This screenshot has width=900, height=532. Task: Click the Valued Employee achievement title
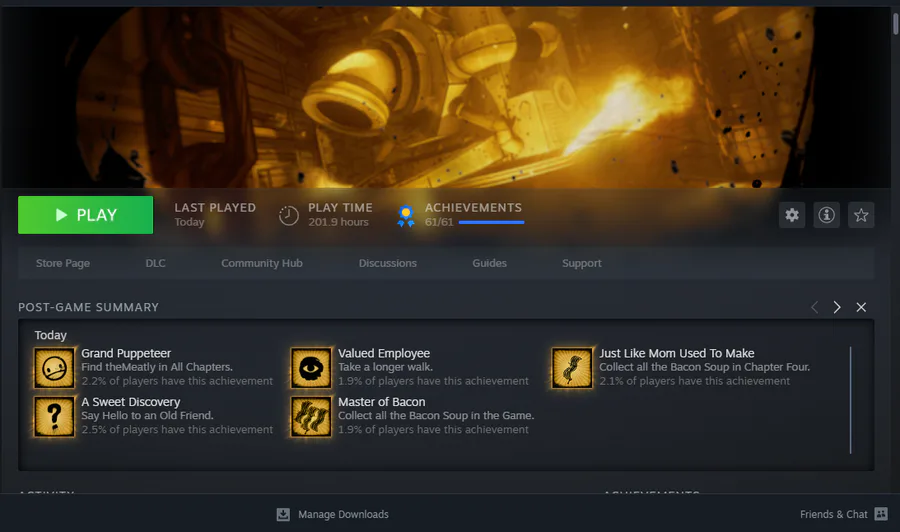pyautogui.click(x=383, y=353)
